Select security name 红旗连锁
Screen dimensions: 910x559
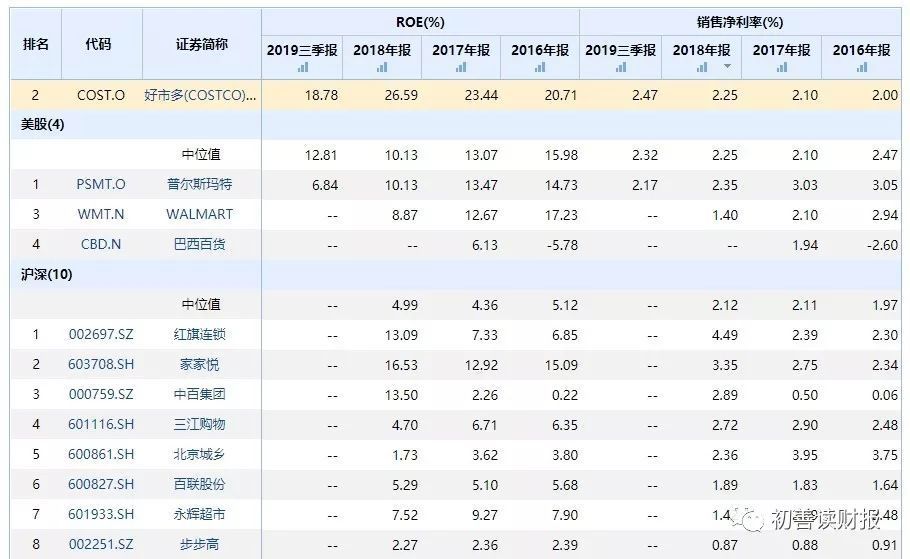(x=200, y=334)
